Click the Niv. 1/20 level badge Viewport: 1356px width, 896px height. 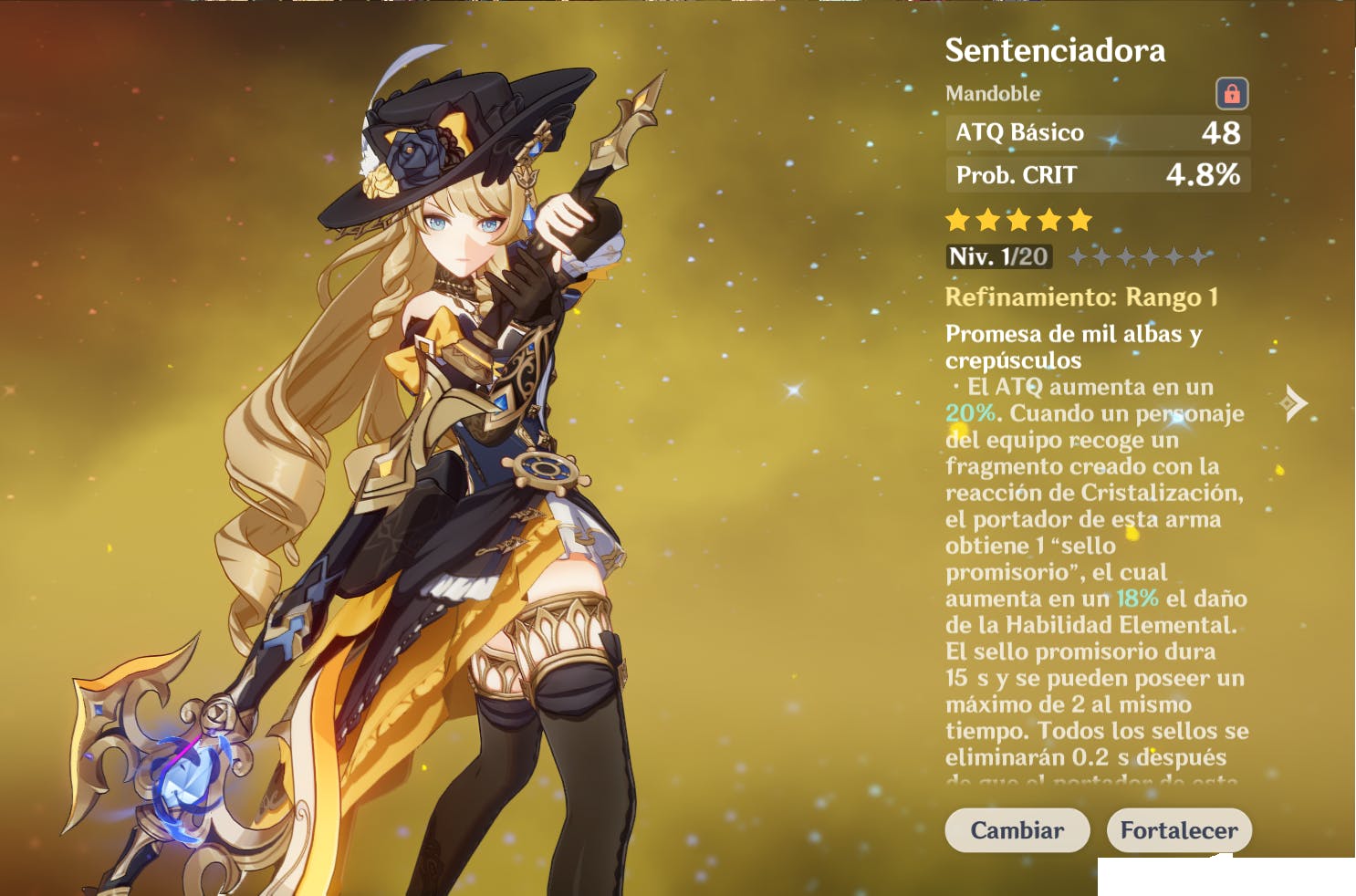[999, 256]
